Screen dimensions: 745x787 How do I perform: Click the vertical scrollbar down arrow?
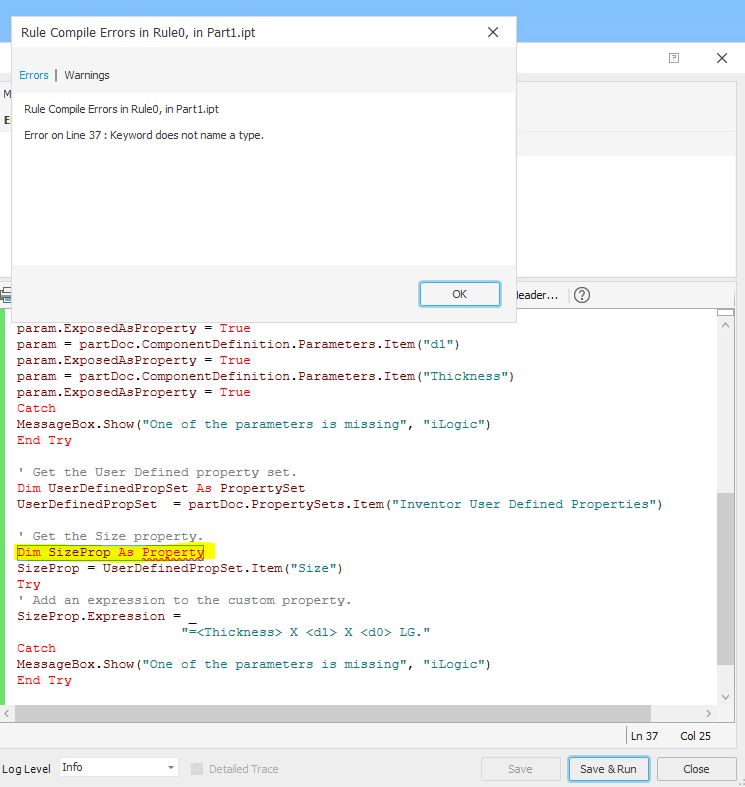click(x=725, y=697)
